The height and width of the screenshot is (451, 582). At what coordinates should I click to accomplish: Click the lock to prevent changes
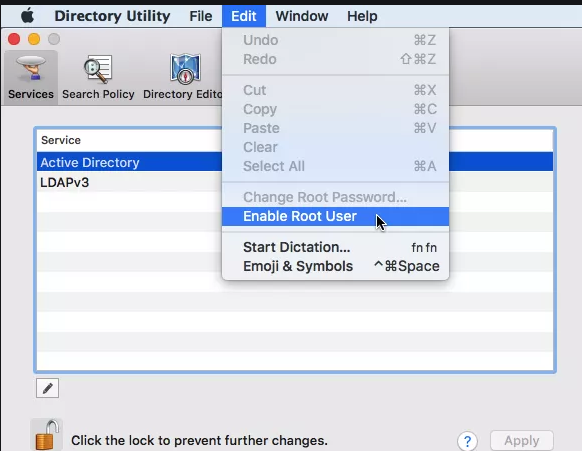click(x=46, y=435)
